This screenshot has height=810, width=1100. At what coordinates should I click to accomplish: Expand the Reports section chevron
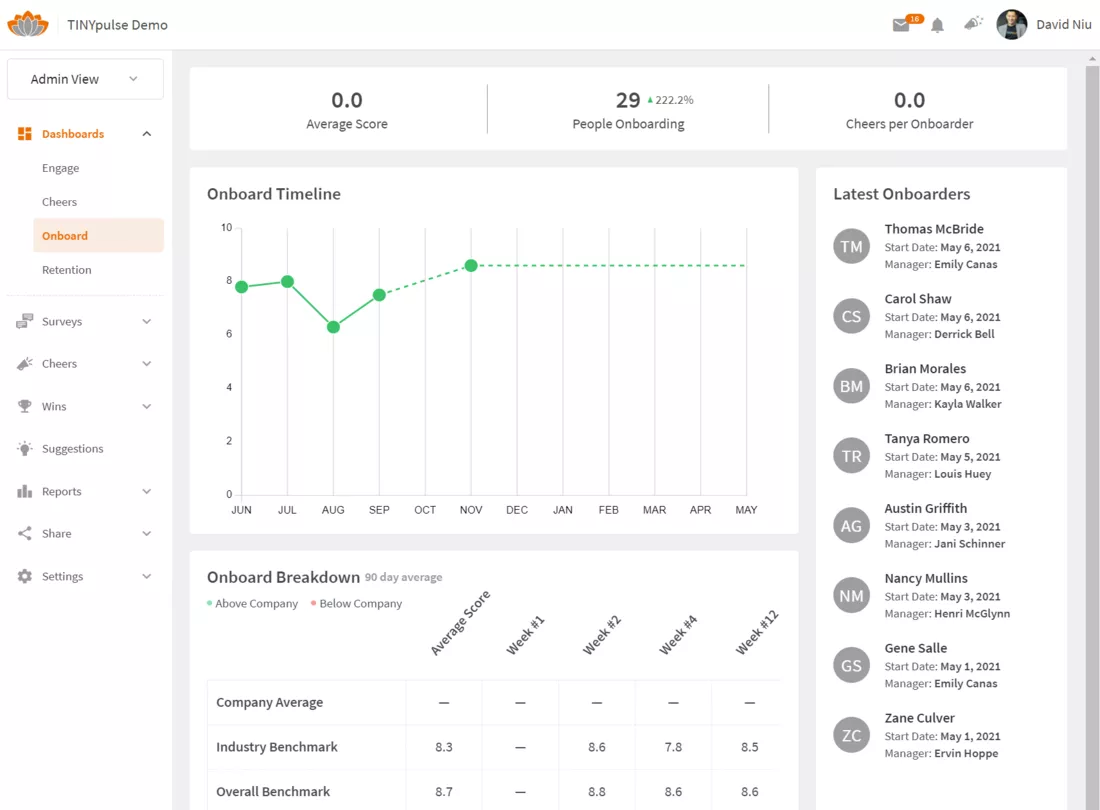(147, 492)
